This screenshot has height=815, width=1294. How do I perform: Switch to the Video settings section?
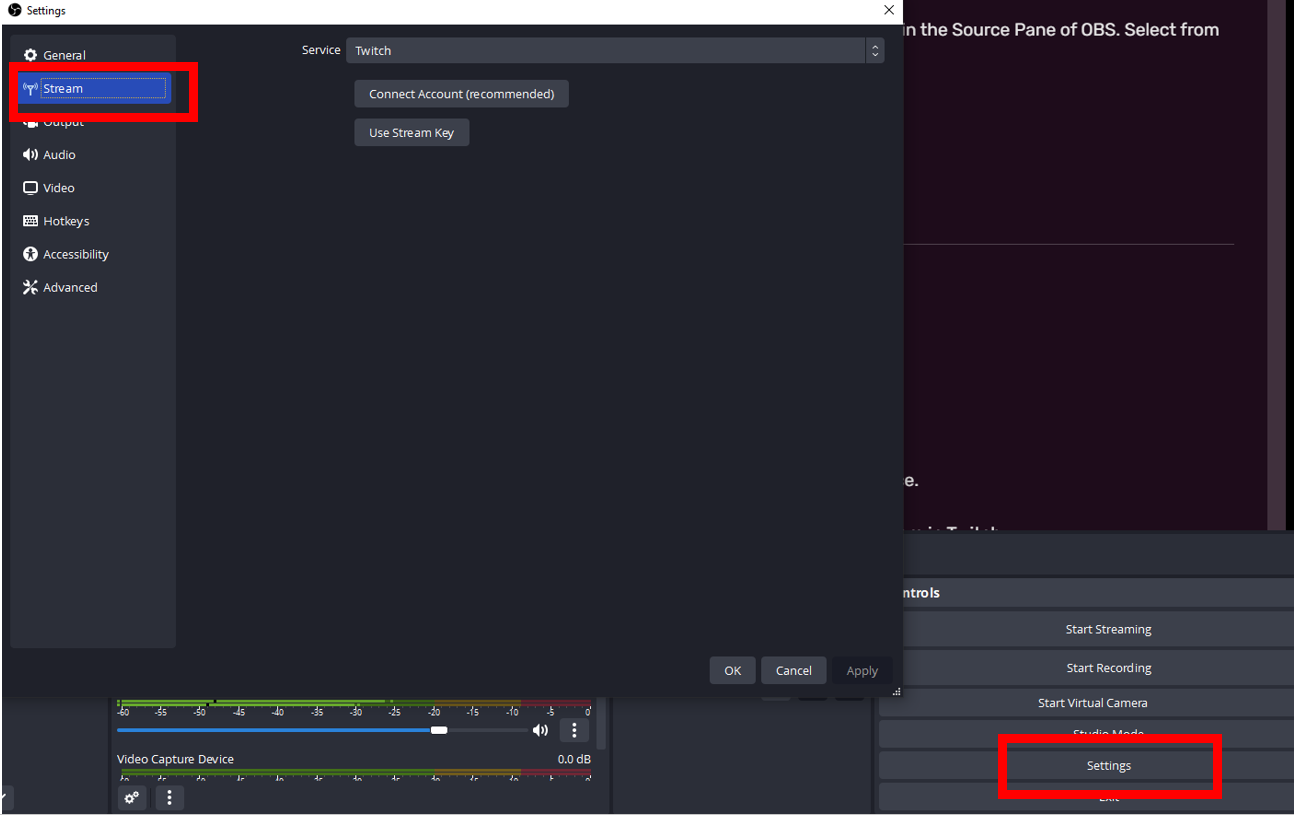[x=93, y=187]
